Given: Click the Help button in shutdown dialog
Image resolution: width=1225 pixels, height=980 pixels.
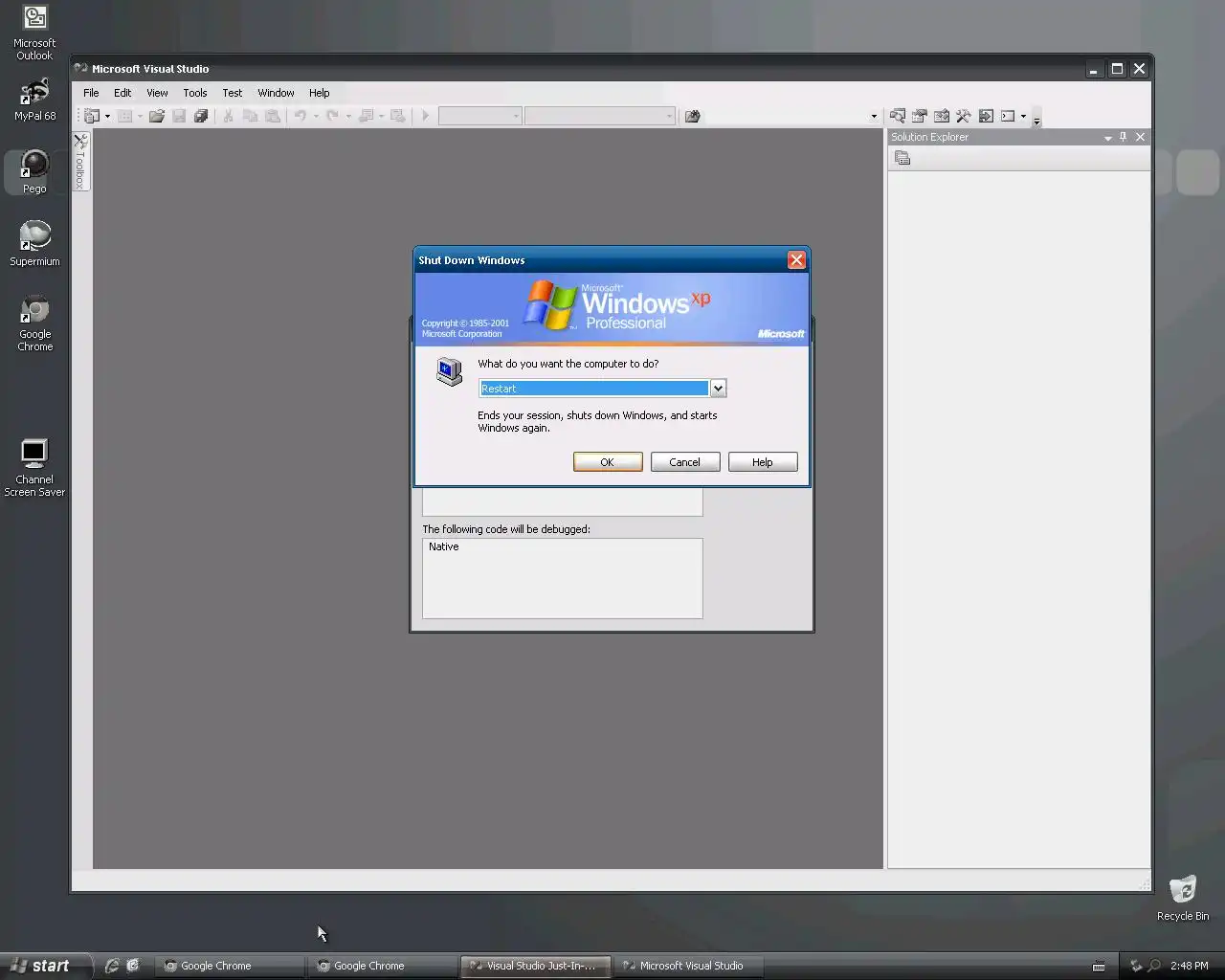Looking at the screenshot, I should pyautogui.click(x=763, y=462).
